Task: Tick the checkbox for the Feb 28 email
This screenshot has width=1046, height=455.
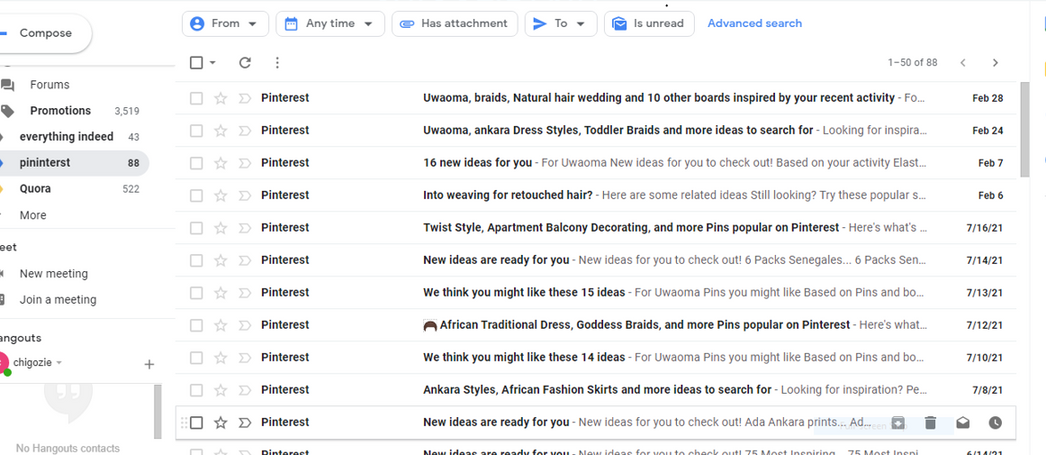Action: (x=196, y=98)
